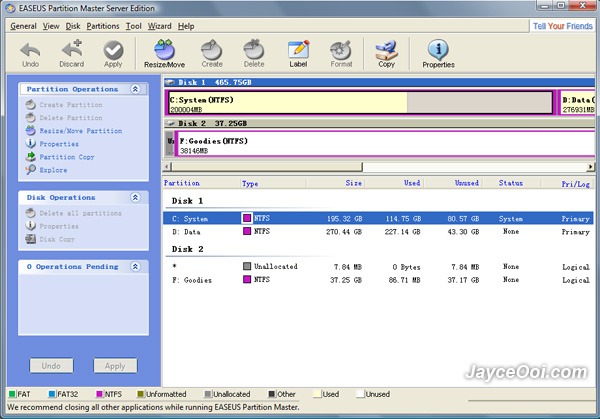Sort by the Size column header
The width and height of the screenshot is (600, 419).
[x=335, y=183]
